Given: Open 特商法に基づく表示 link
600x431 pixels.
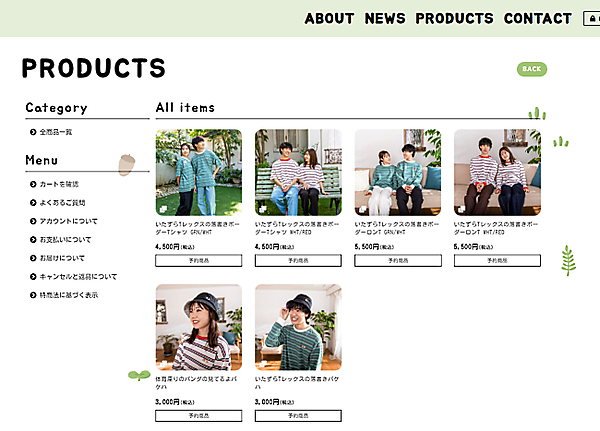Looking at the screenshot, I should point(69,295).
